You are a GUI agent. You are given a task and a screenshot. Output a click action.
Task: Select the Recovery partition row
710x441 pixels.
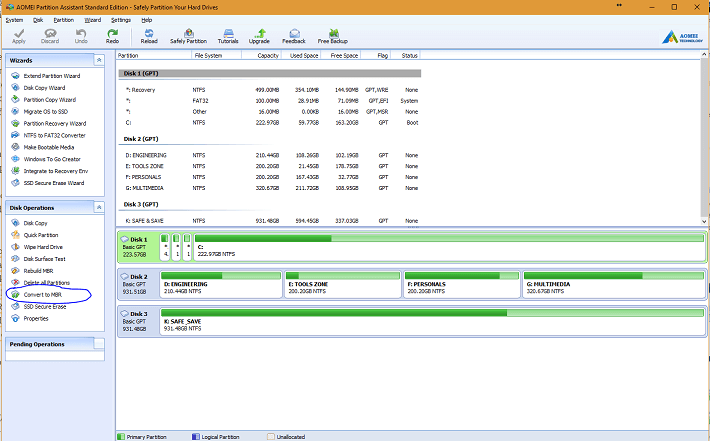pyautogui.click(x=270, y=90)
